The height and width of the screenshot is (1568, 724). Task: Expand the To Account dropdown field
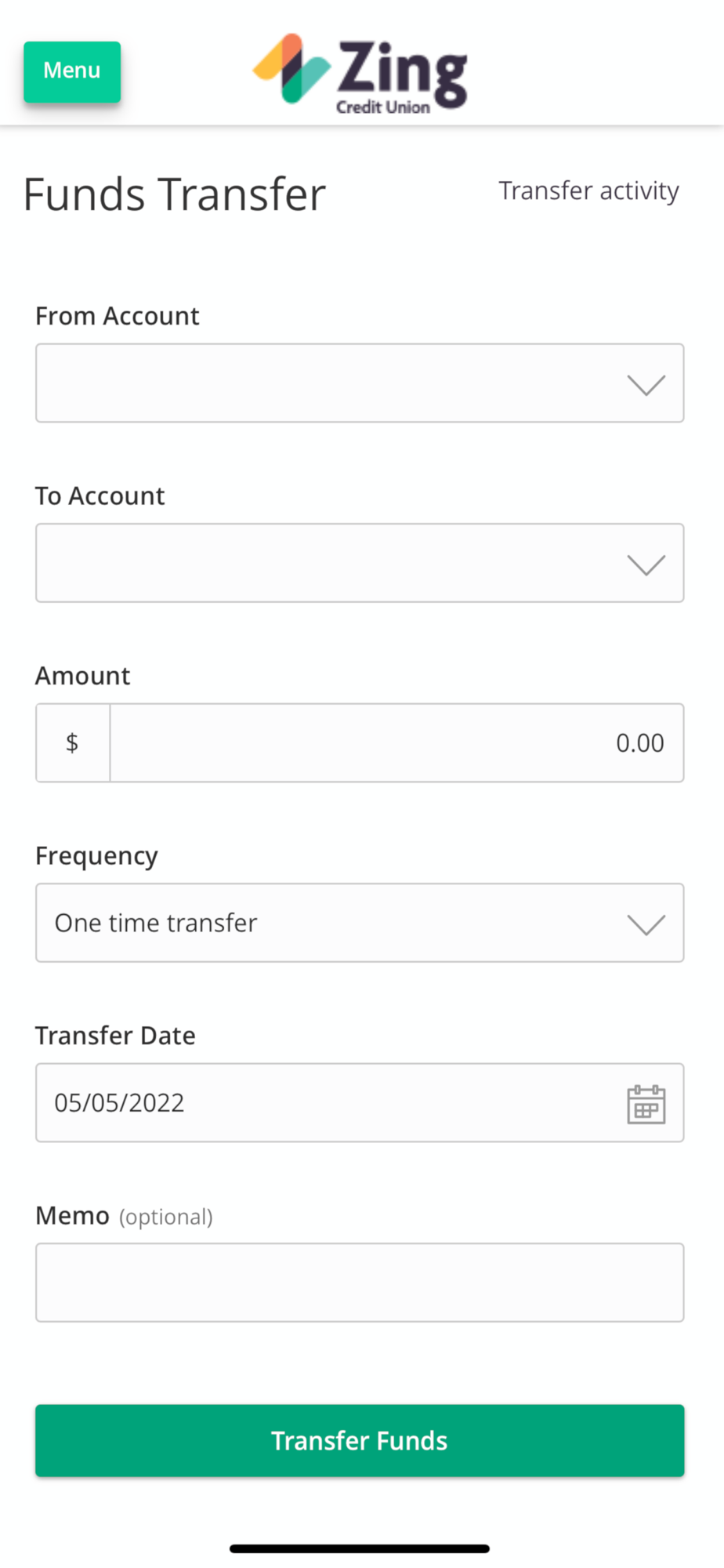point(329,563)
